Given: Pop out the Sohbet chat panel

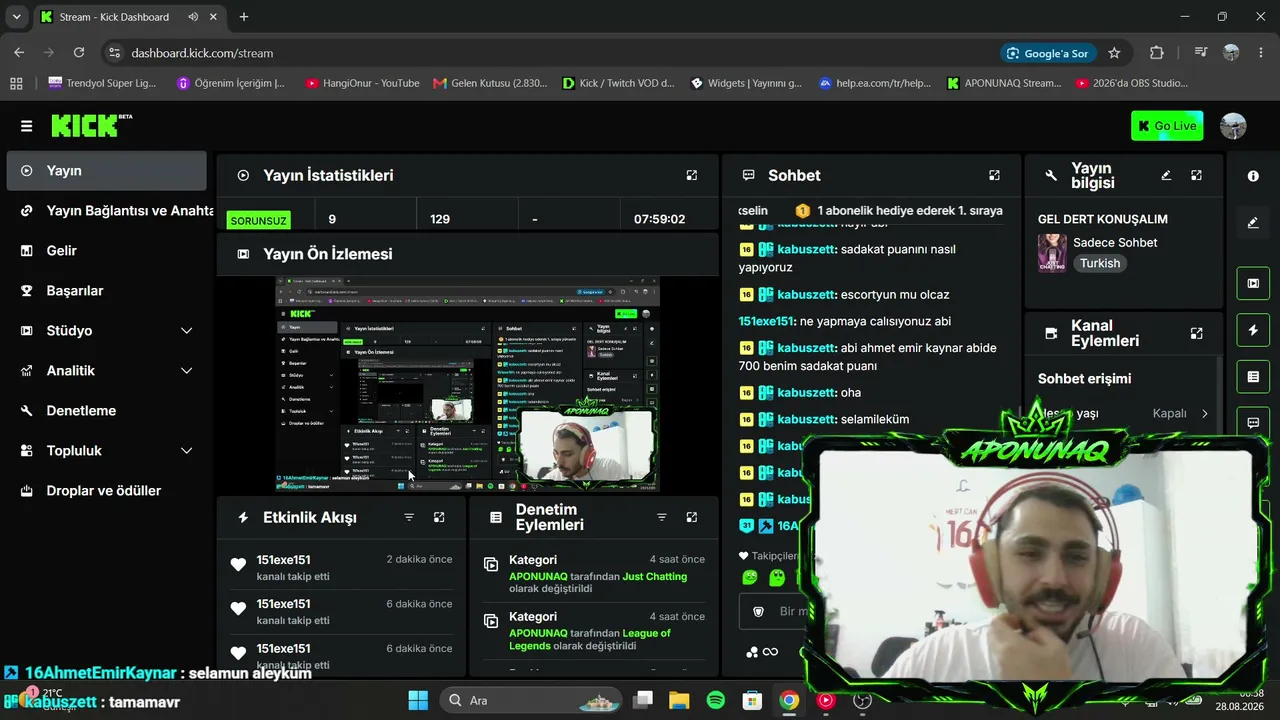Looking at the screenshot, I should click(994, 175).
